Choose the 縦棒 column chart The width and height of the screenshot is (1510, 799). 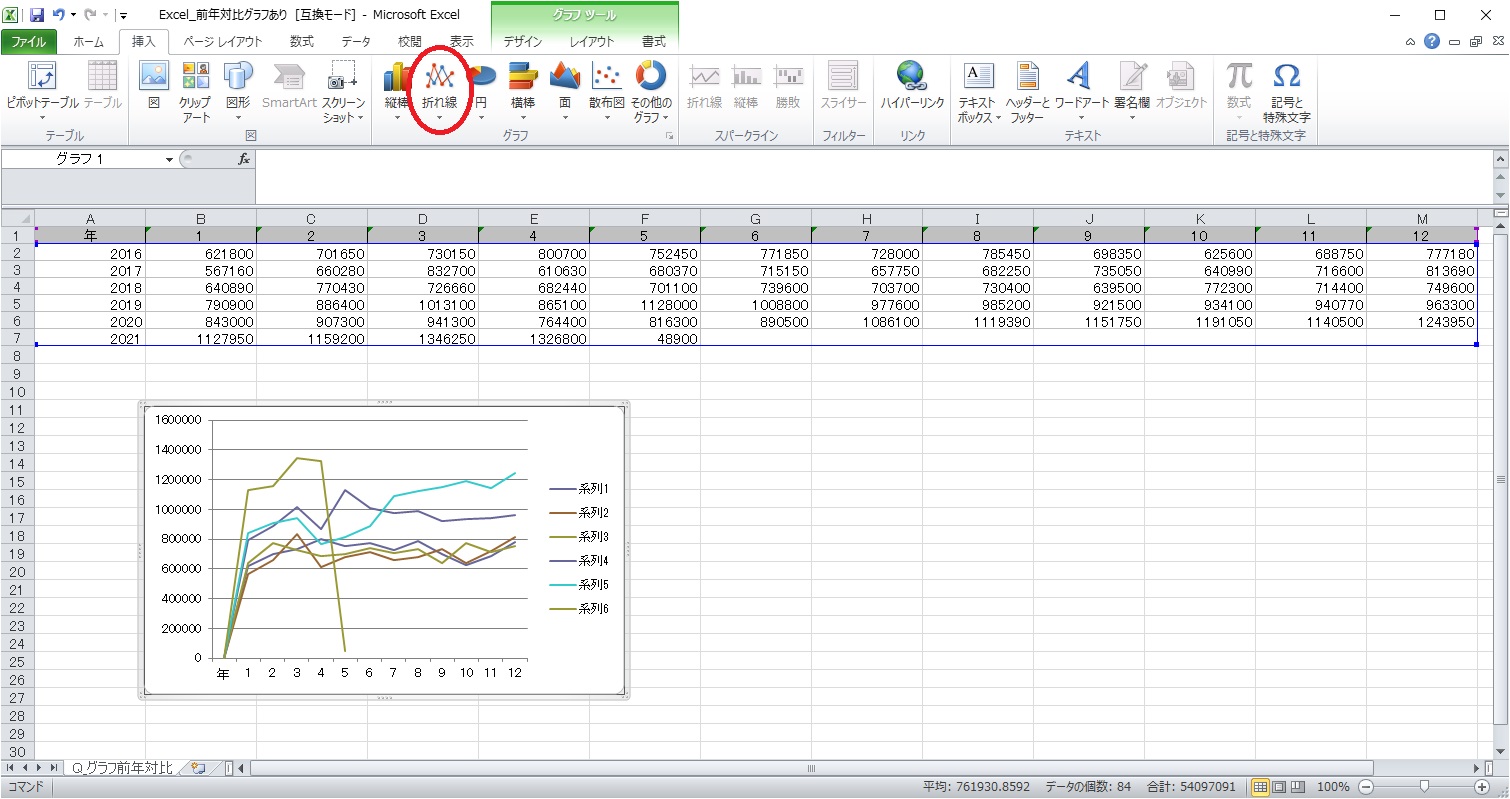(397, 90)
